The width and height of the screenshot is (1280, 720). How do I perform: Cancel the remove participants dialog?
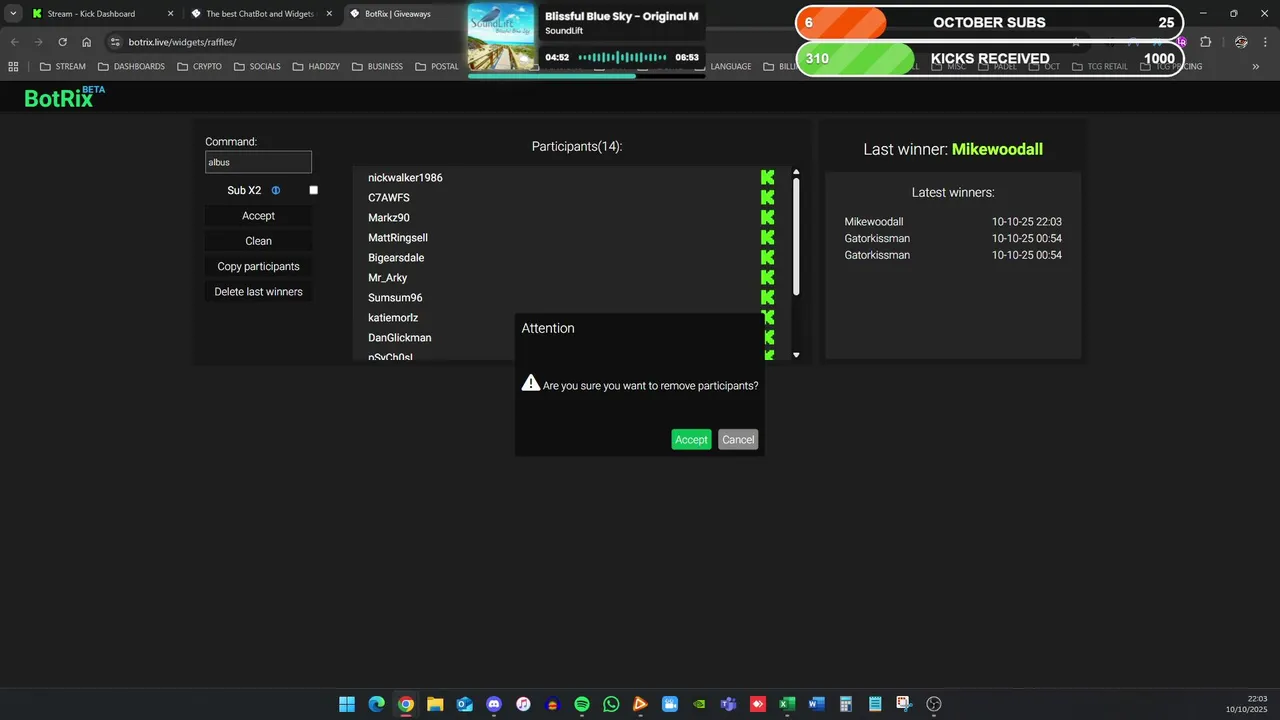click(x=738, y=440)
